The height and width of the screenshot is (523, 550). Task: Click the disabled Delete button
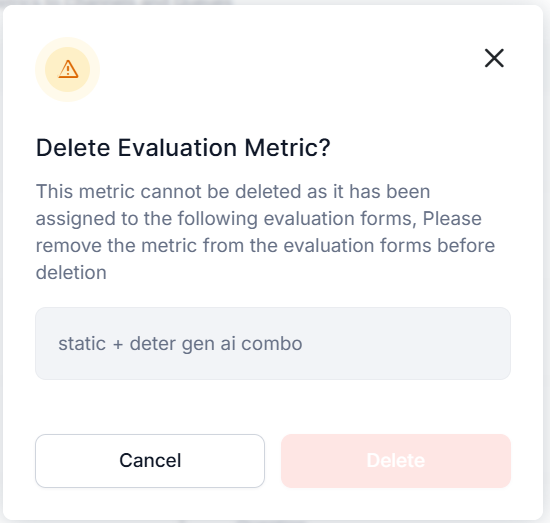coord(396,461)
